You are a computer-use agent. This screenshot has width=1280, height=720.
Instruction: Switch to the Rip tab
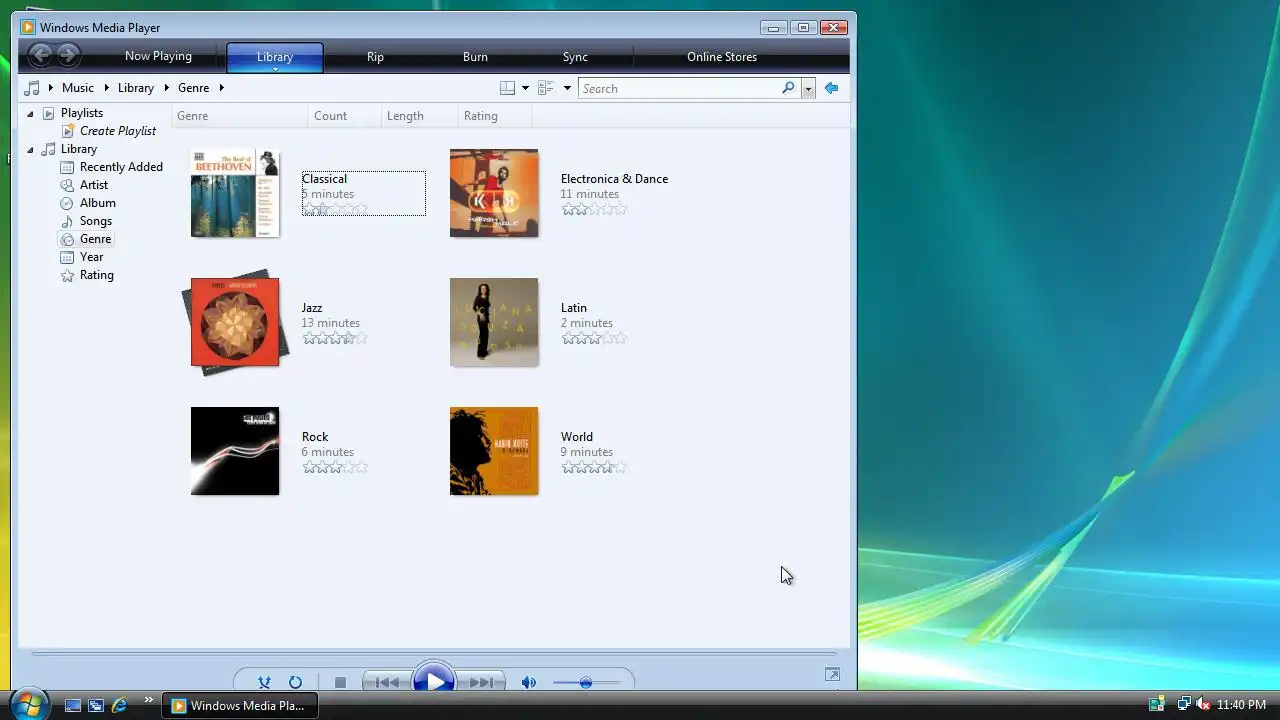click(x=375, y=57)
